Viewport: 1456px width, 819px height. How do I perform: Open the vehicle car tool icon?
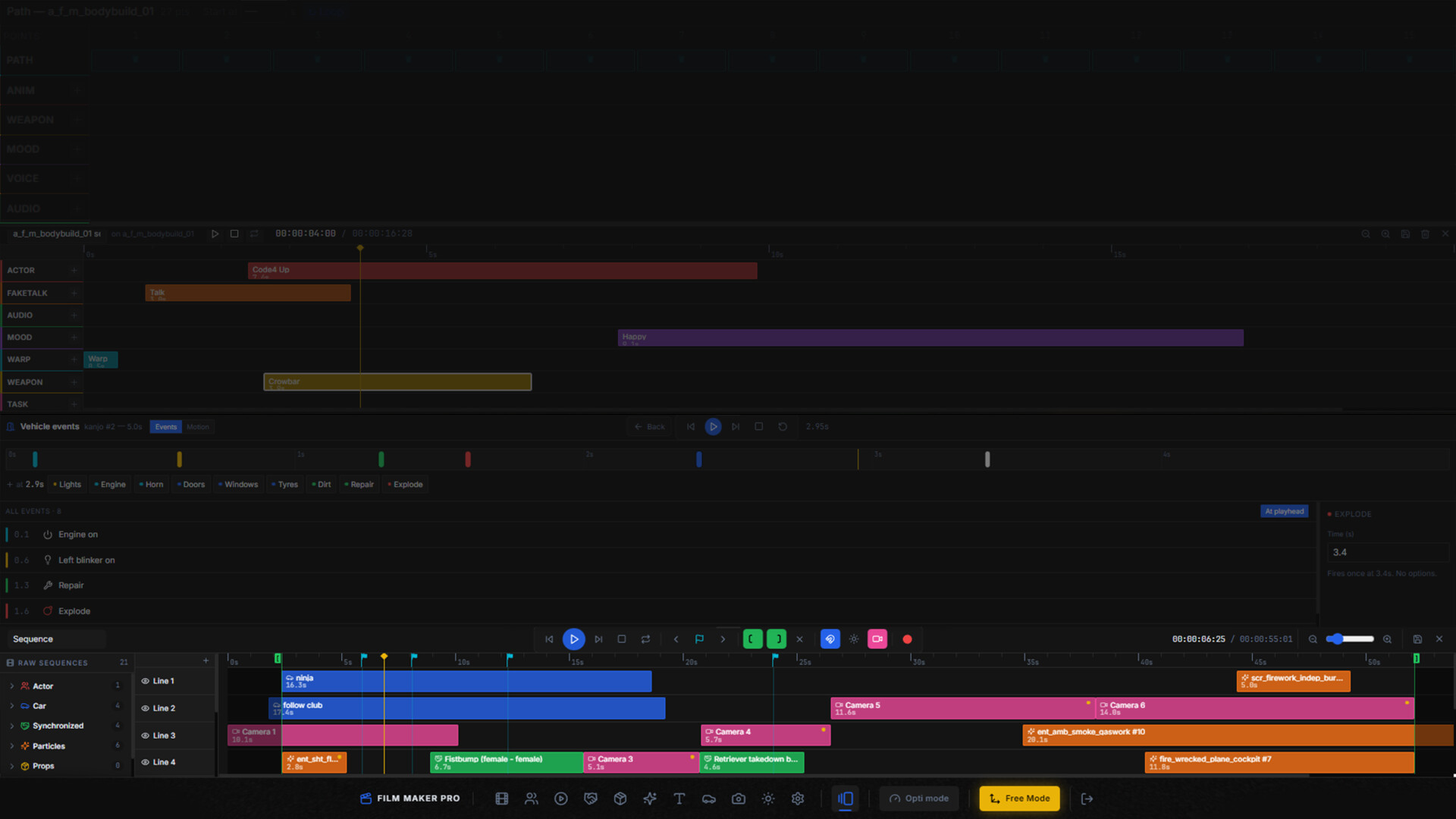pos(709,799)
